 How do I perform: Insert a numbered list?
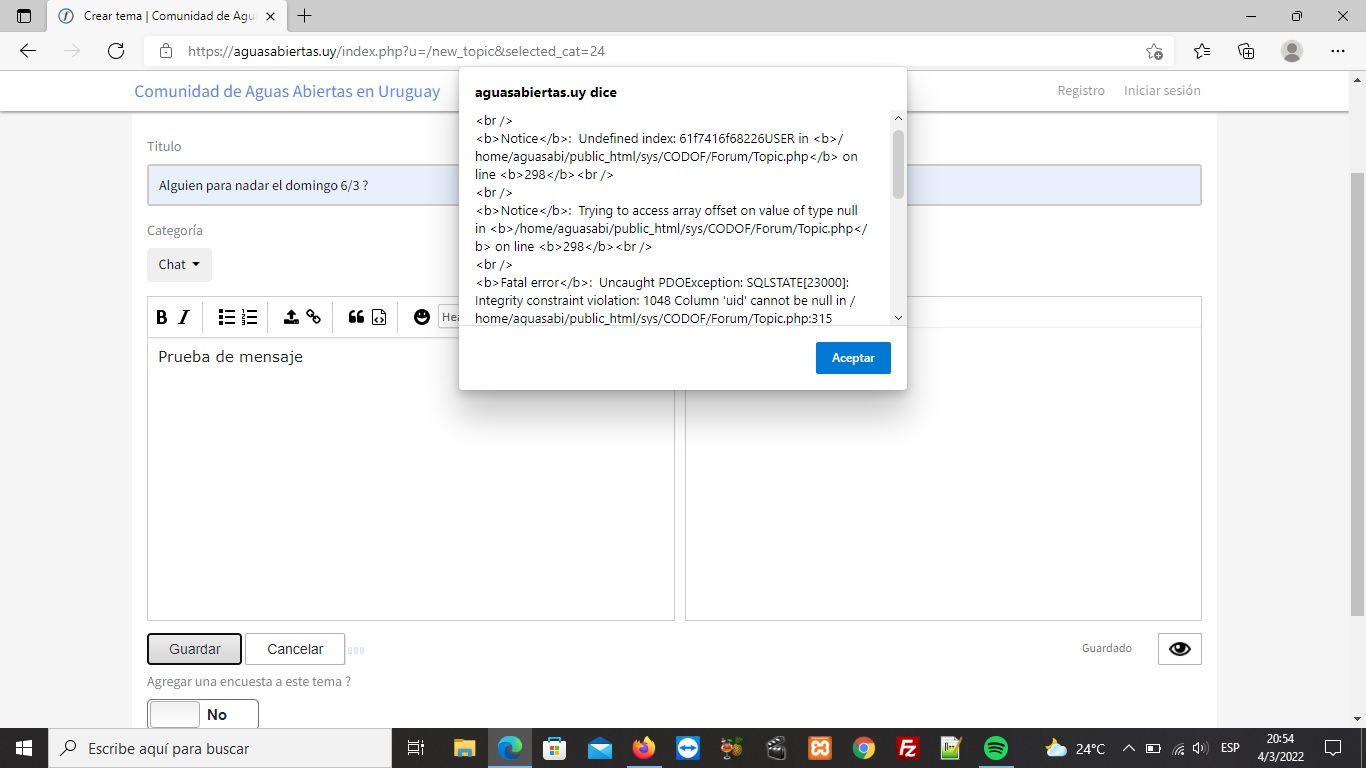point(250,317)
